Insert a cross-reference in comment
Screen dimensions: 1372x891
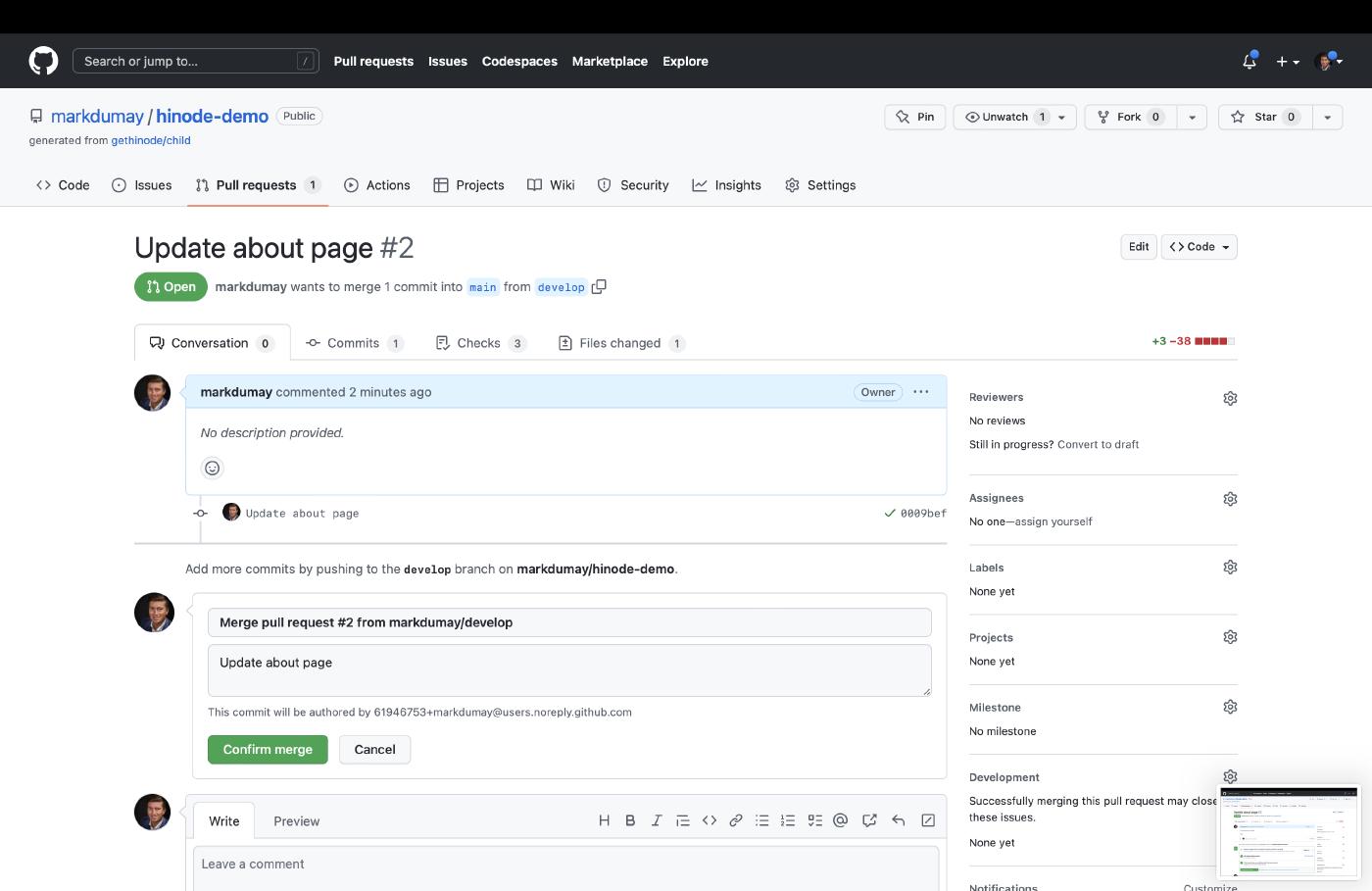point(869,820)
